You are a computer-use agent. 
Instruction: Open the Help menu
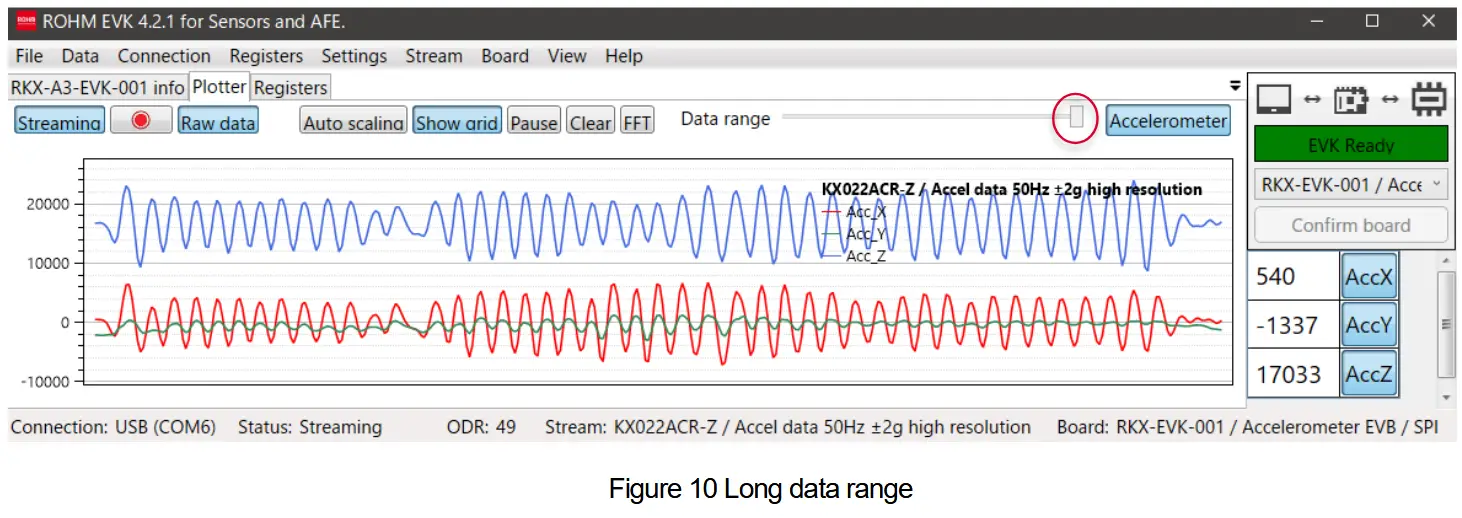pyautogui.click(x=624, y=56)
